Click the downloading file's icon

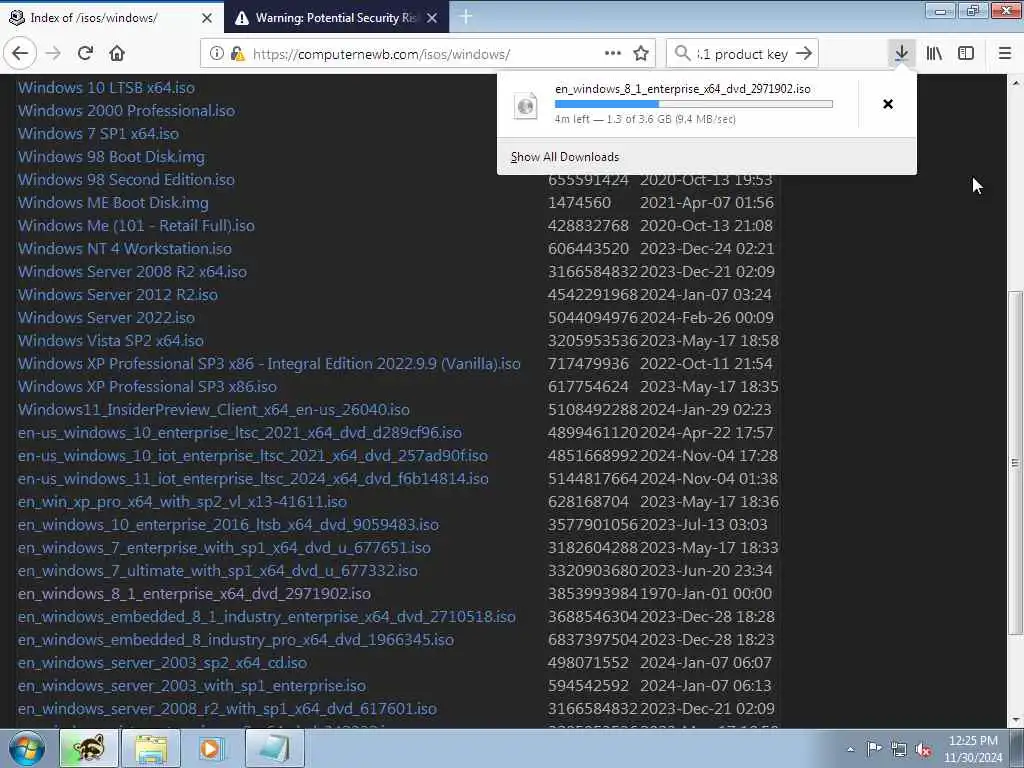click(525, 105)
